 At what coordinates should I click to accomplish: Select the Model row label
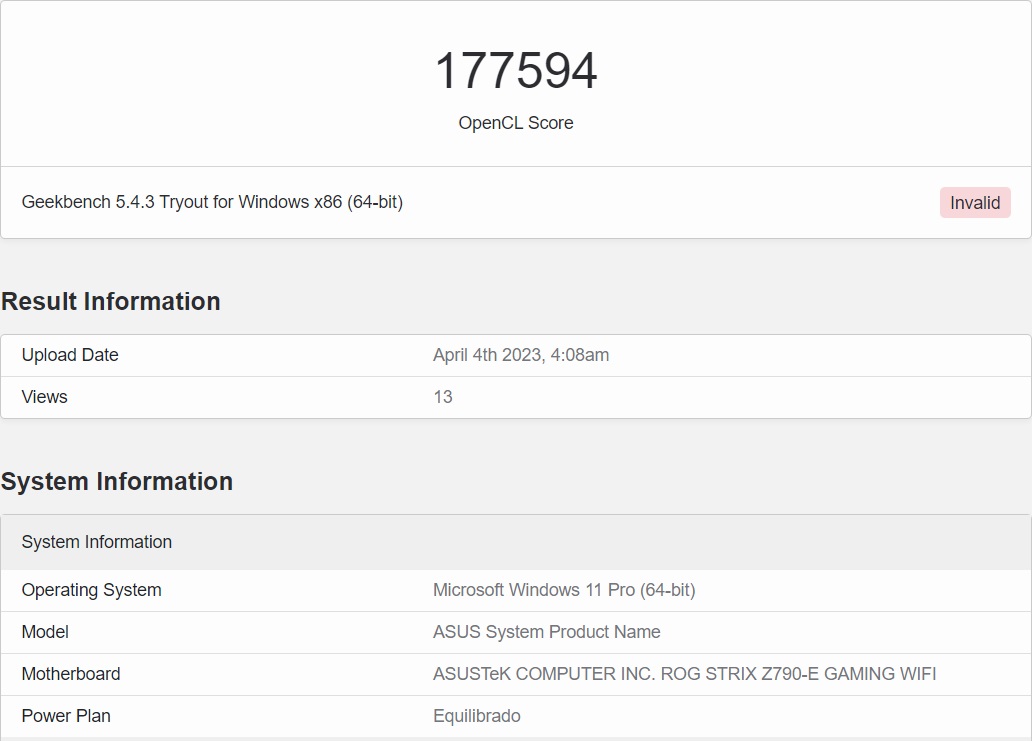[45, 632]
